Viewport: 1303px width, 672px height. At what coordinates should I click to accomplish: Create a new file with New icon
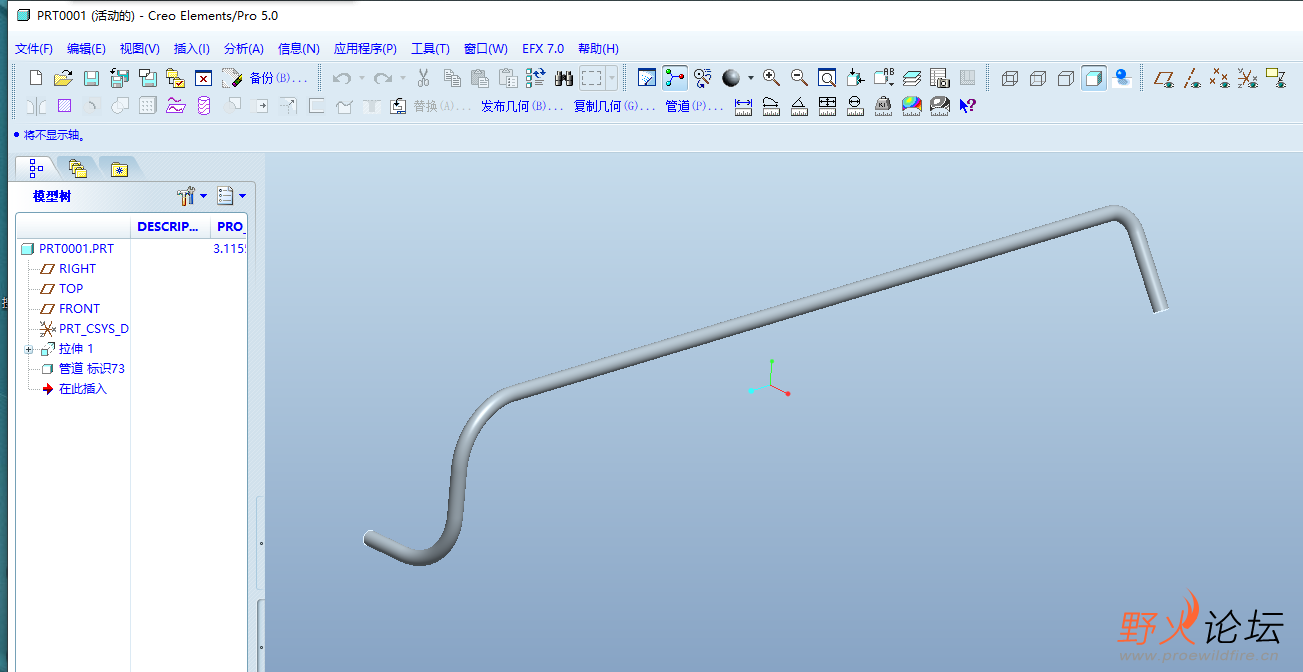pos(36,78)
